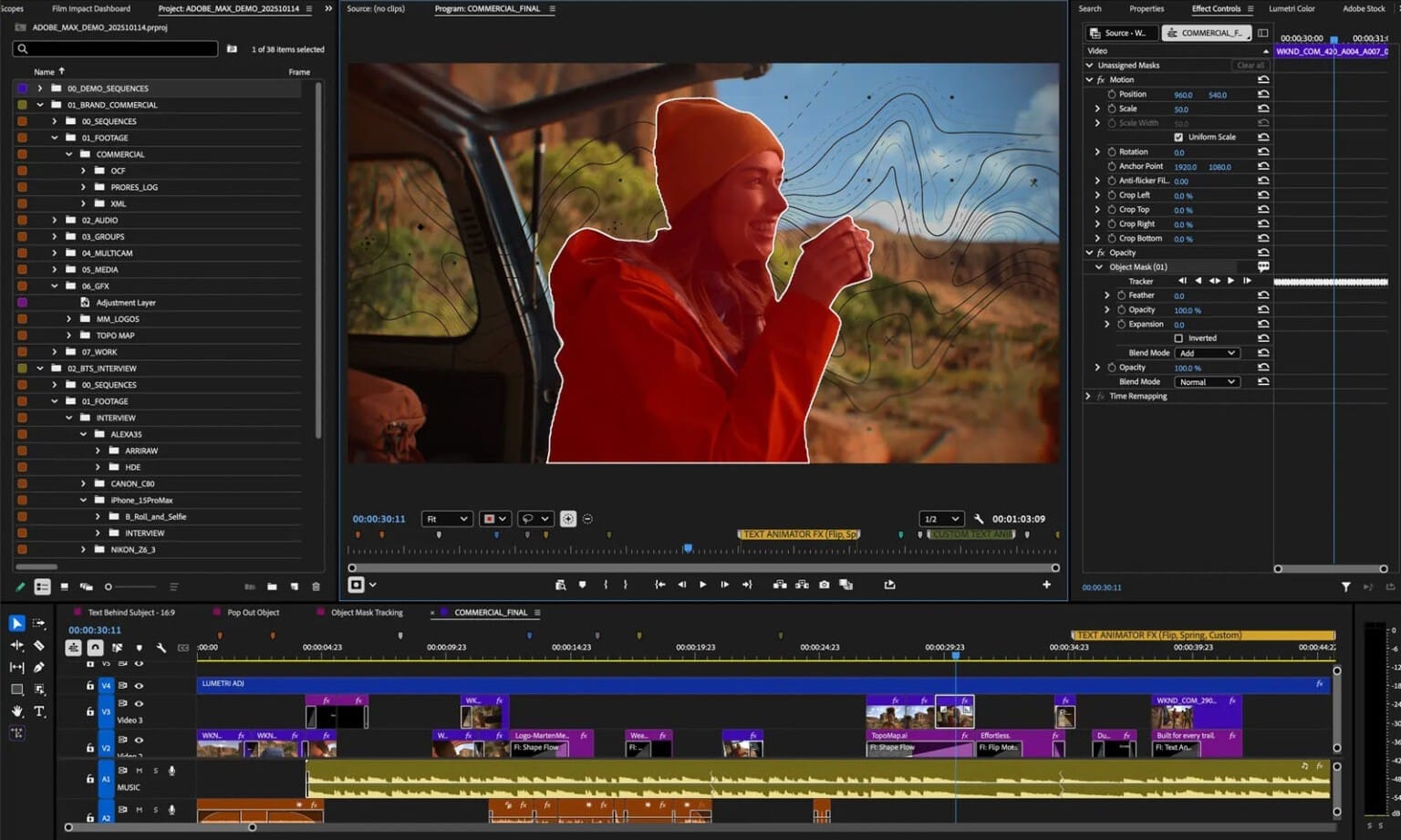The image size is (1401, 840).
Task: Step back one frame in Program monitor
Action: [681, 585]
